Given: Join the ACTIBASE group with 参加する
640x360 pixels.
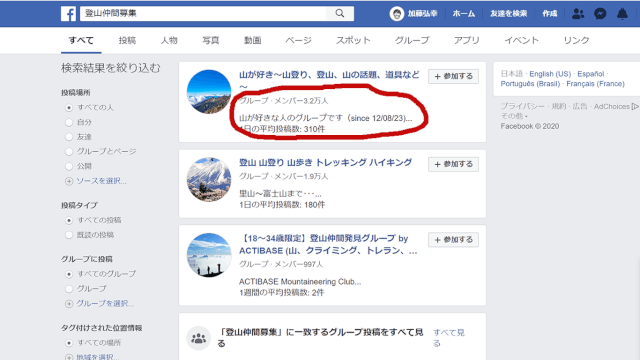Looking at the screenshot, I should [x=453, y=240].
